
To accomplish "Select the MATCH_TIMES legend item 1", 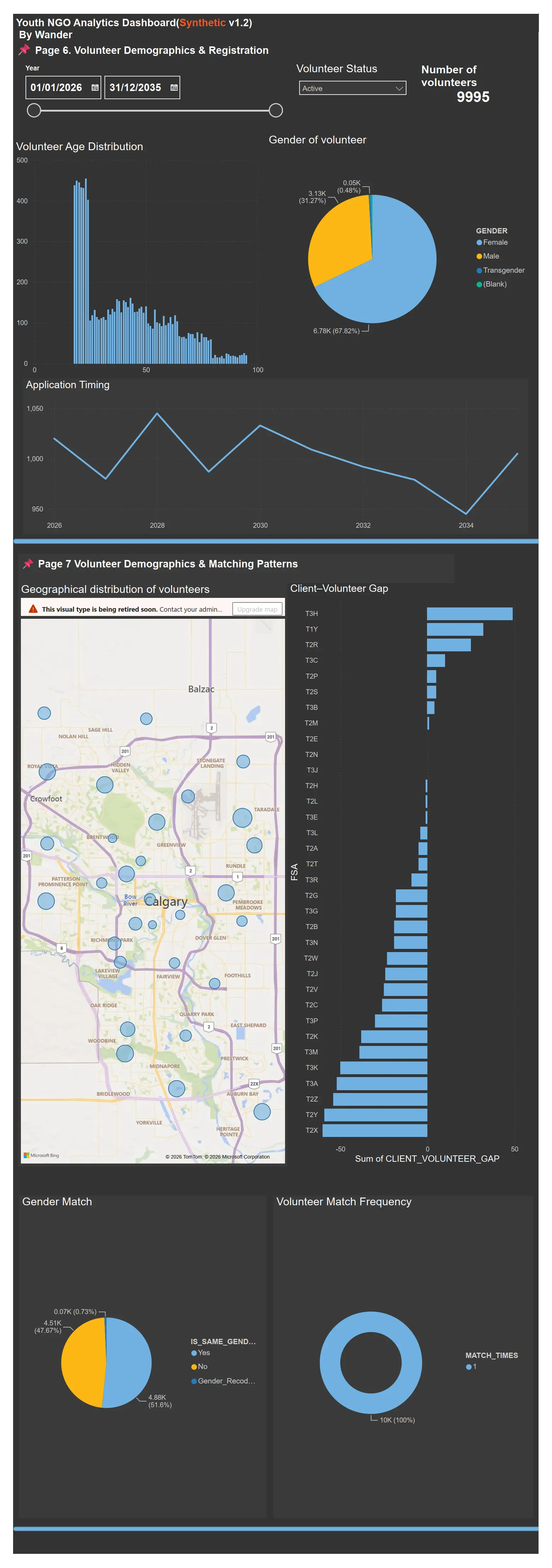I will tap(471, 1366).
